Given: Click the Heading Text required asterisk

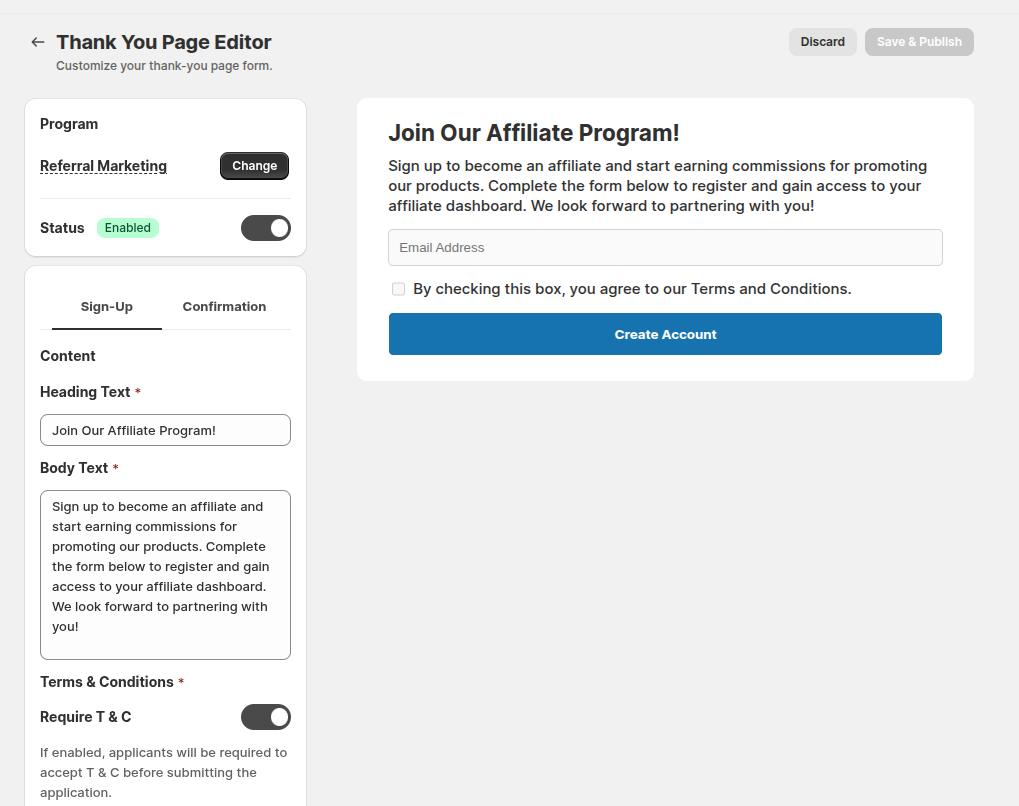Looking at the screenshot, I should pyautogui.click(x=139, y=391).
